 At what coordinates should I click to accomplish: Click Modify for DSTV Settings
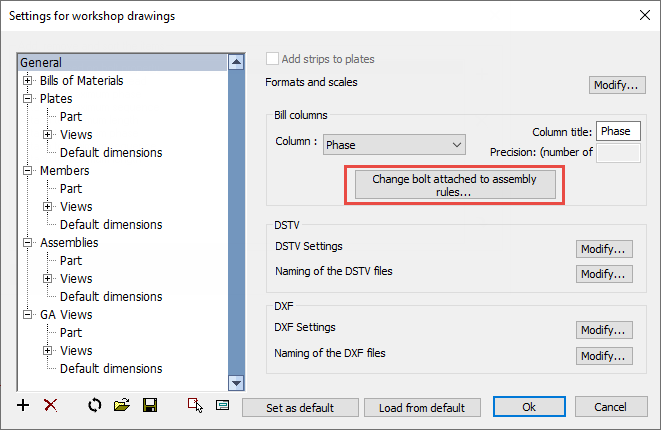pos(604,249)
